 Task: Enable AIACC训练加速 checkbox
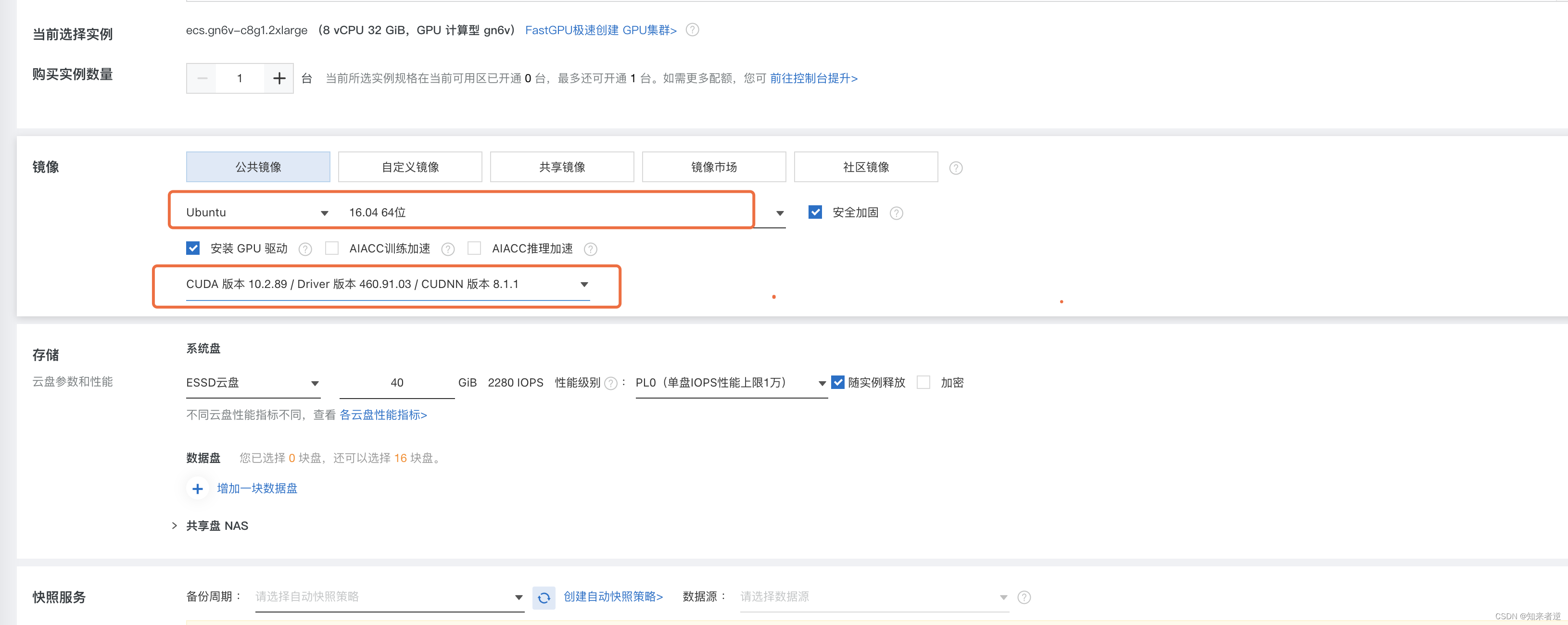click(332, 248)
